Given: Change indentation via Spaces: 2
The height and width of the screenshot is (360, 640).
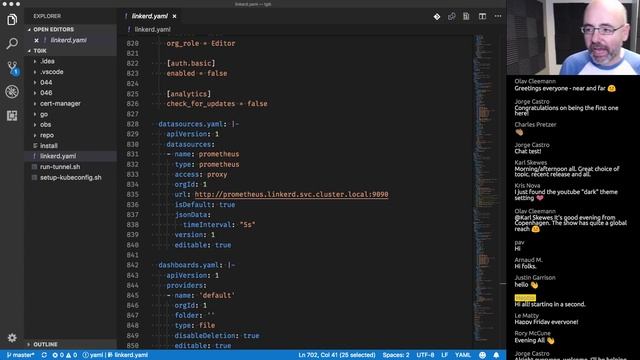Looking at the screenshot, I should pos(396,355).
